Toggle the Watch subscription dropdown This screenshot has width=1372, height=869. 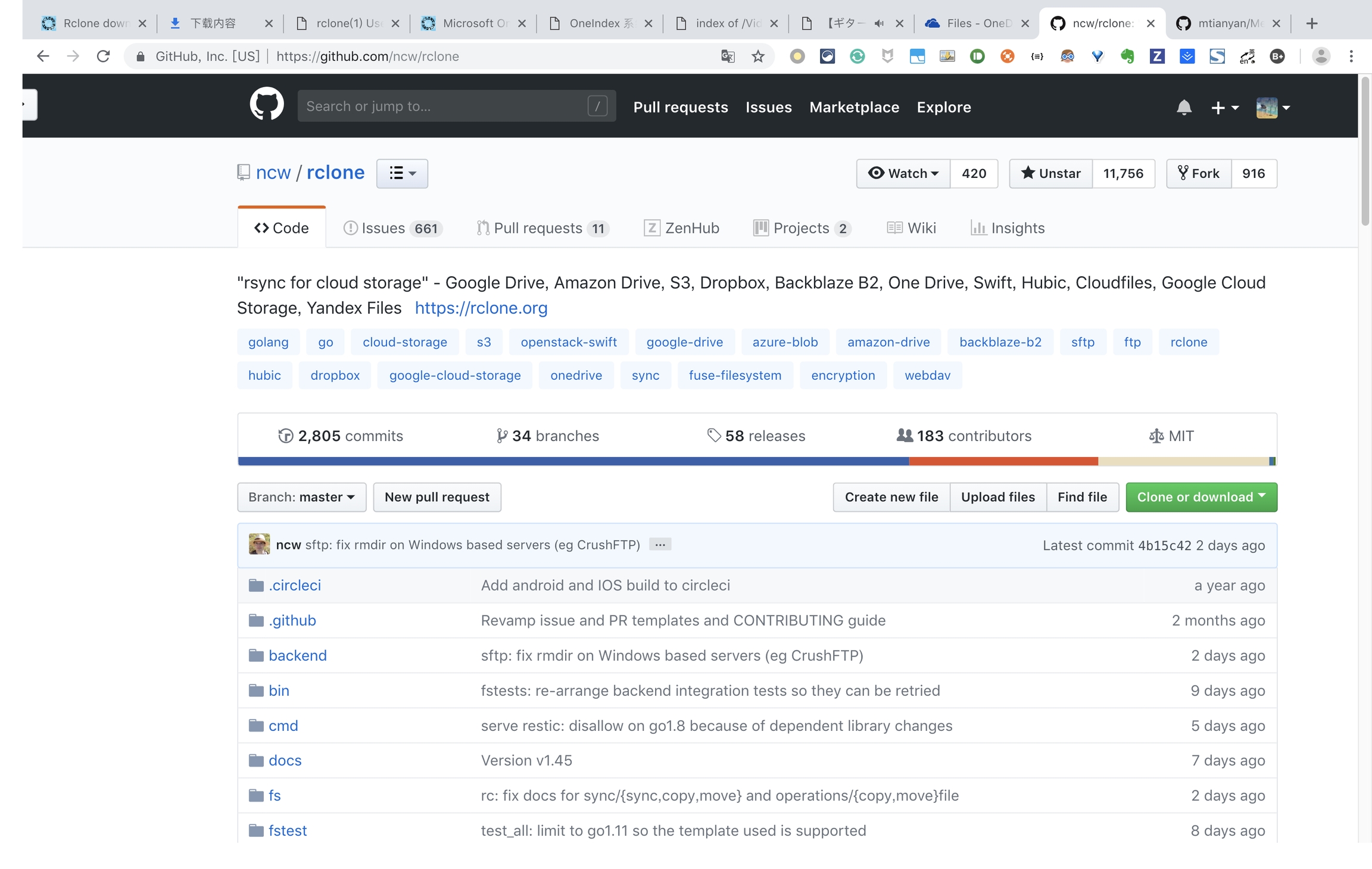(x=903, y=173)
